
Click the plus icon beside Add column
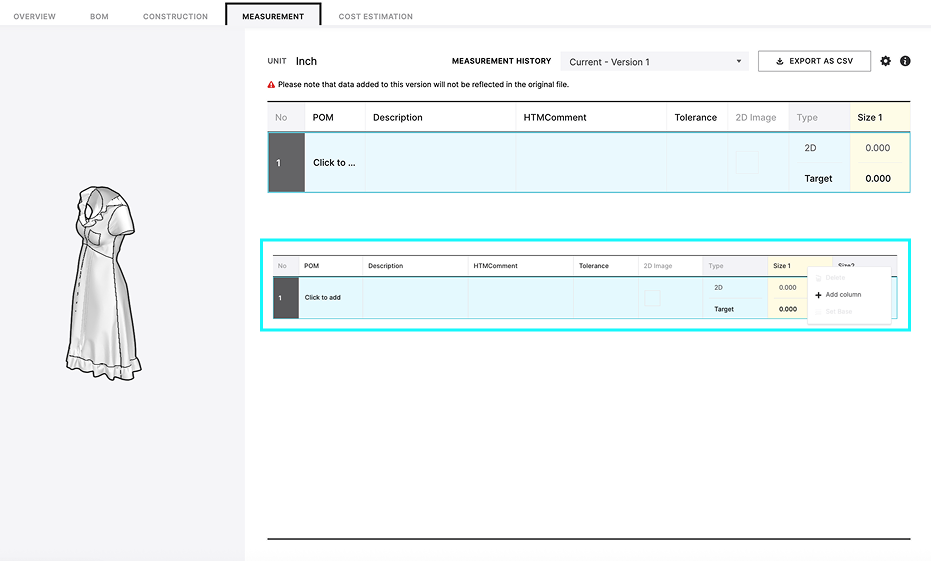818,295
